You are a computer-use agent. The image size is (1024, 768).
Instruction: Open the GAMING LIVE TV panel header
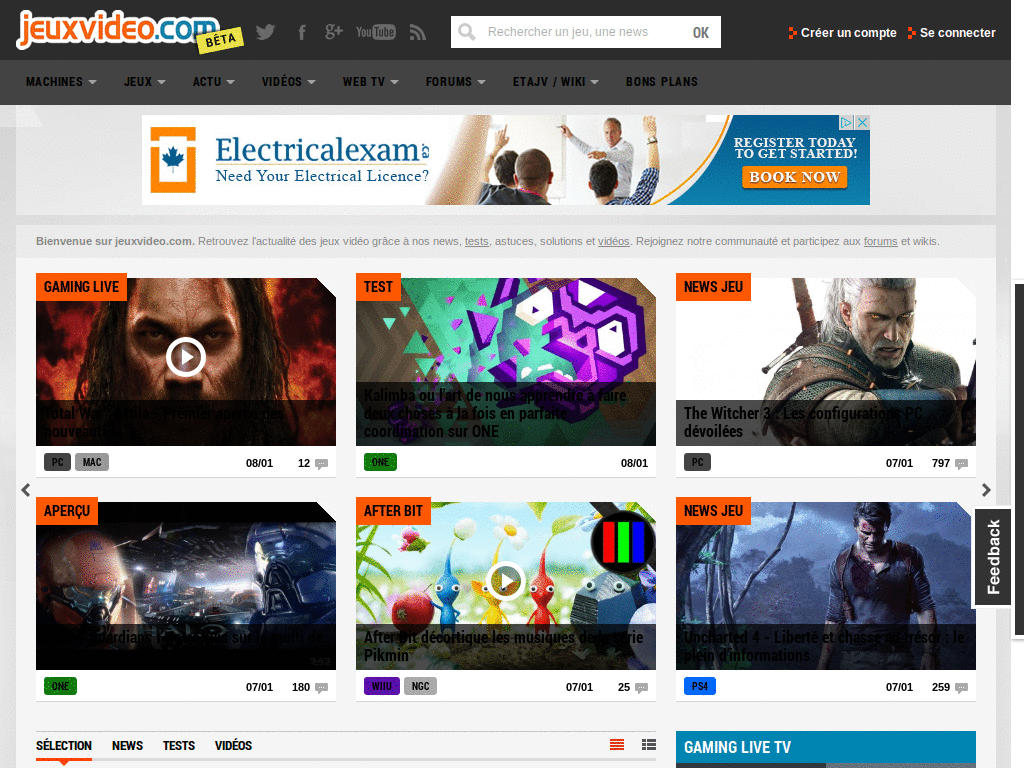(825, 747)
